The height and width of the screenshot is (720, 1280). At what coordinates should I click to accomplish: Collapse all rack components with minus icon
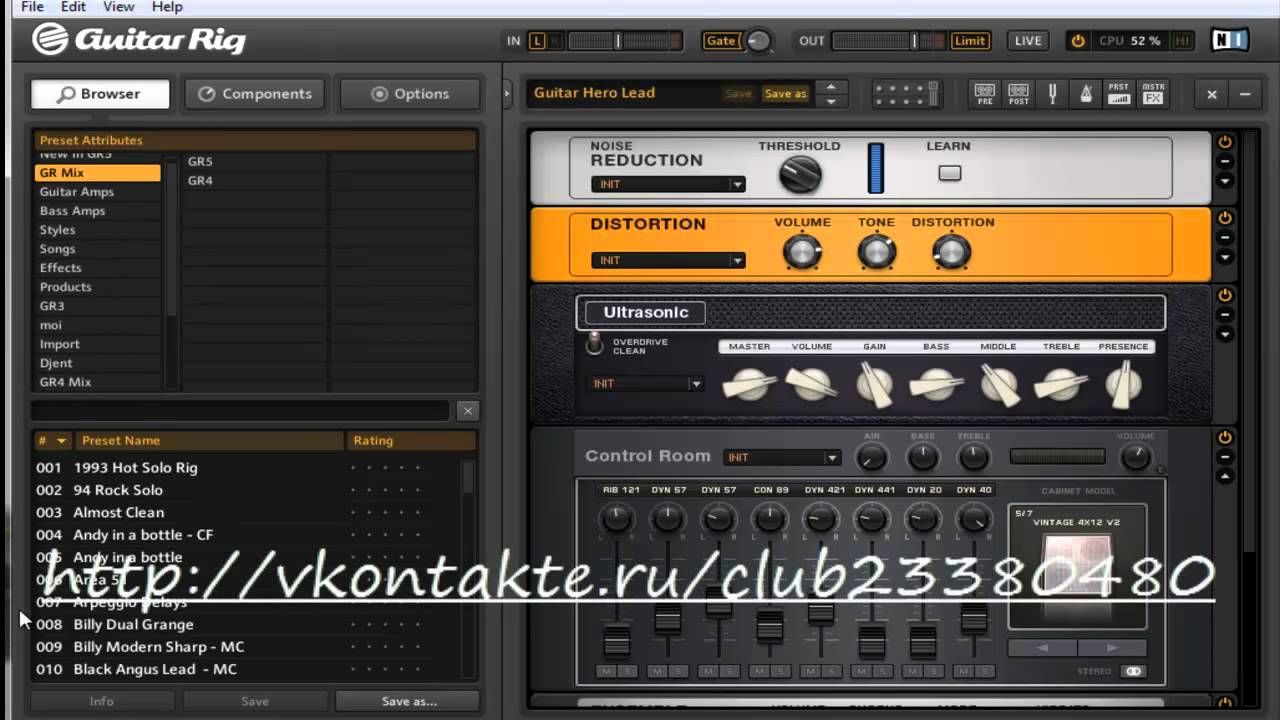coord(1245,94)
